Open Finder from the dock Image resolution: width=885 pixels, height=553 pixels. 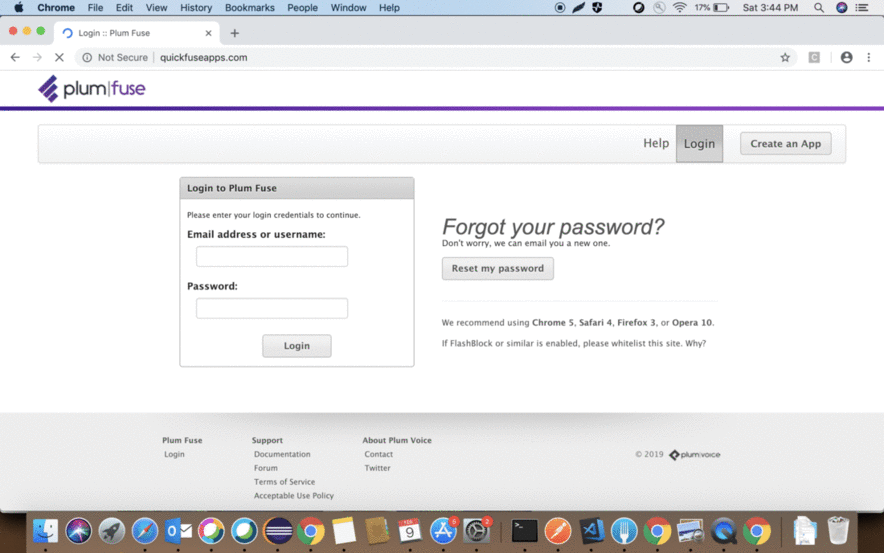45,530
